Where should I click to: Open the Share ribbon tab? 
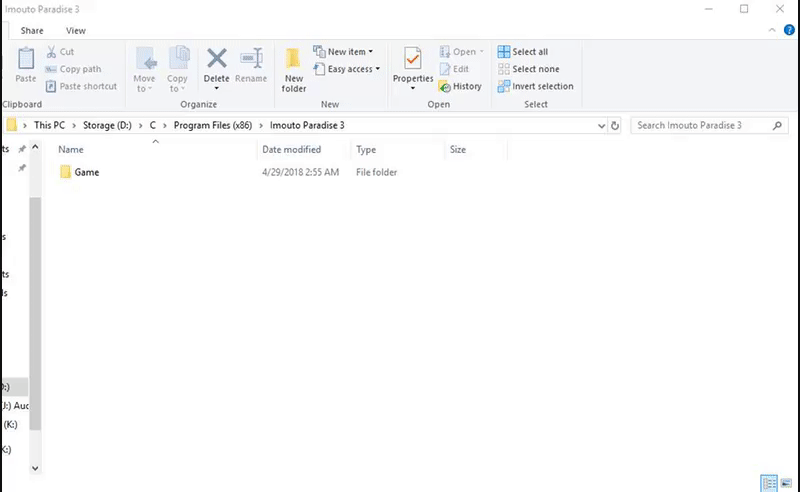coord(32,31)
